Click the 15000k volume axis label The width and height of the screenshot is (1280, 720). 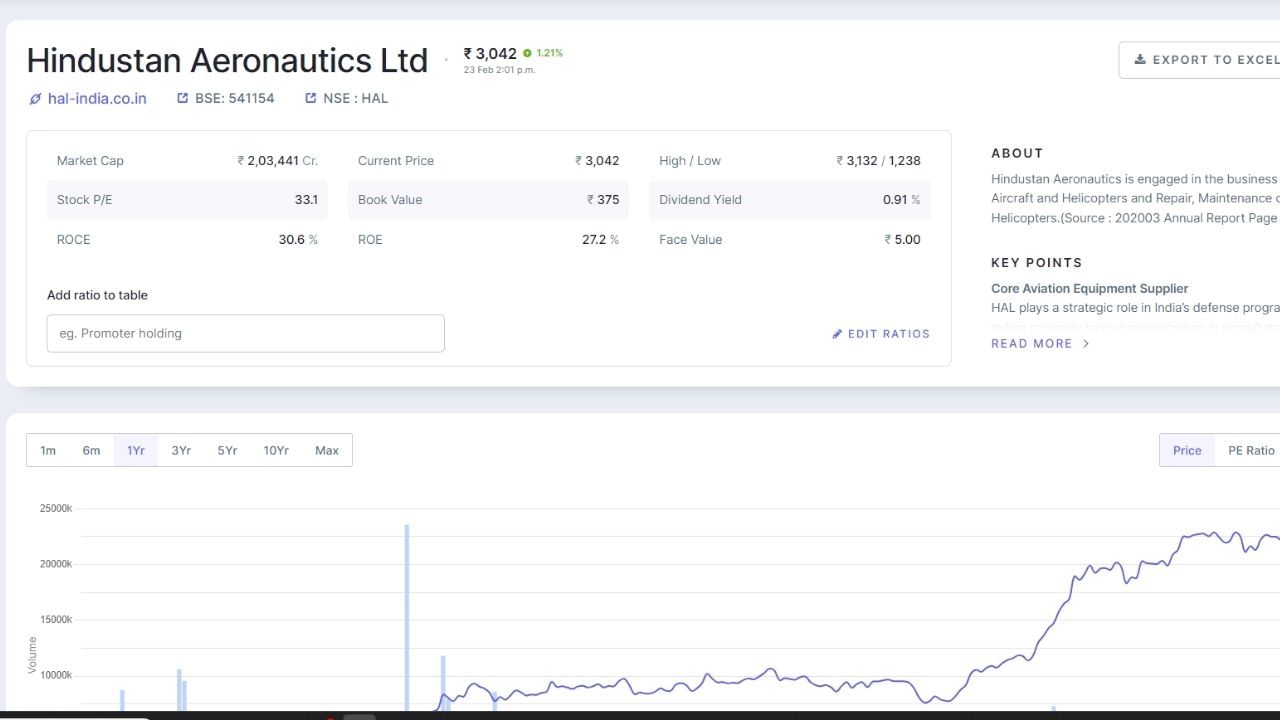point(56,620)
